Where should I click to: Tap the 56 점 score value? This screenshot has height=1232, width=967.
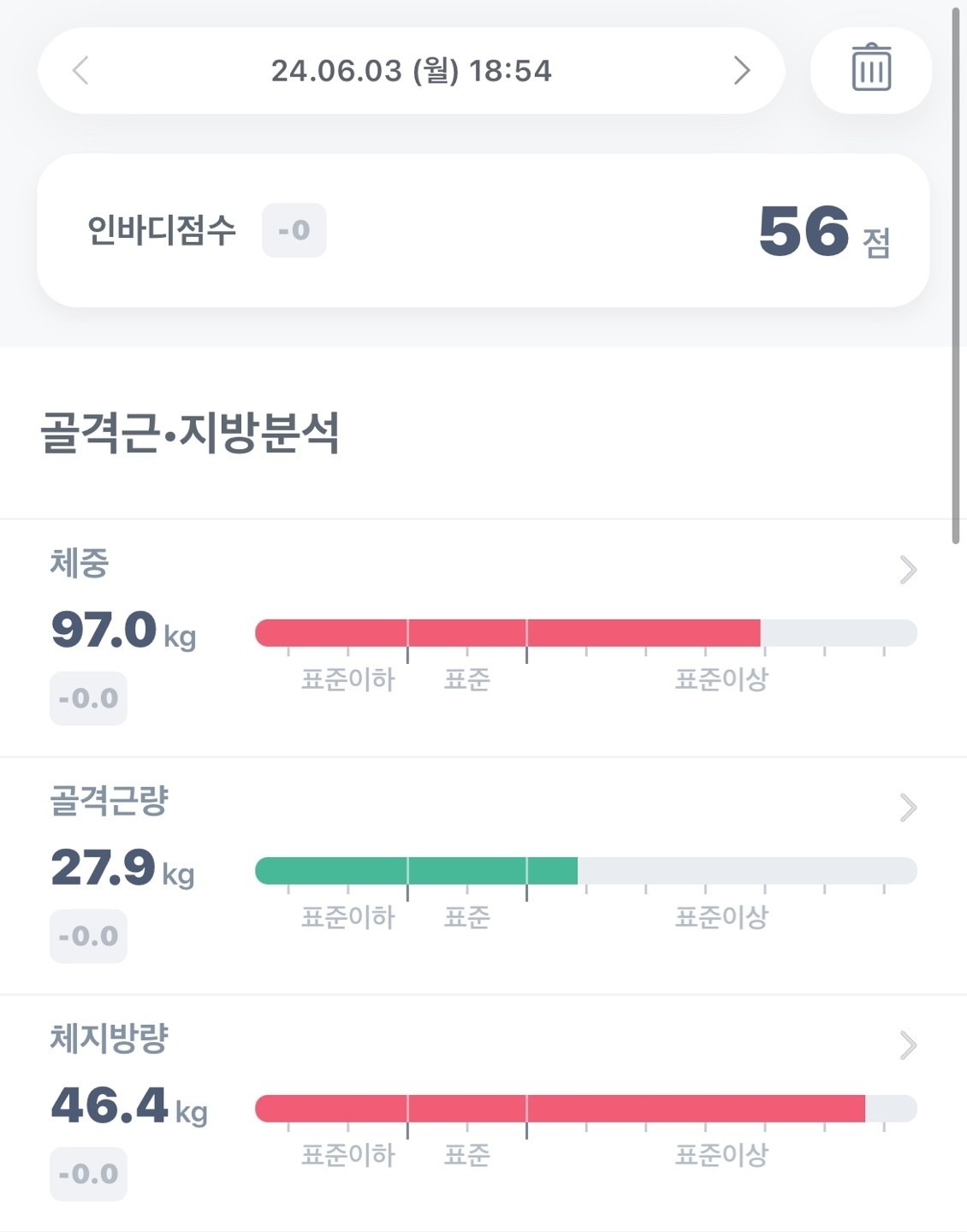click(825, 232)
